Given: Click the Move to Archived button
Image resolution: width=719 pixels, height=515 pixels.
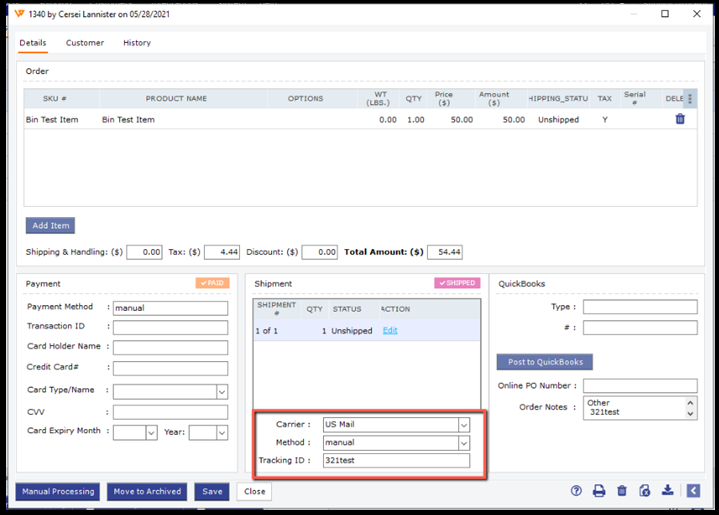Looking at the screenshot, I should [x=147, y=491].
